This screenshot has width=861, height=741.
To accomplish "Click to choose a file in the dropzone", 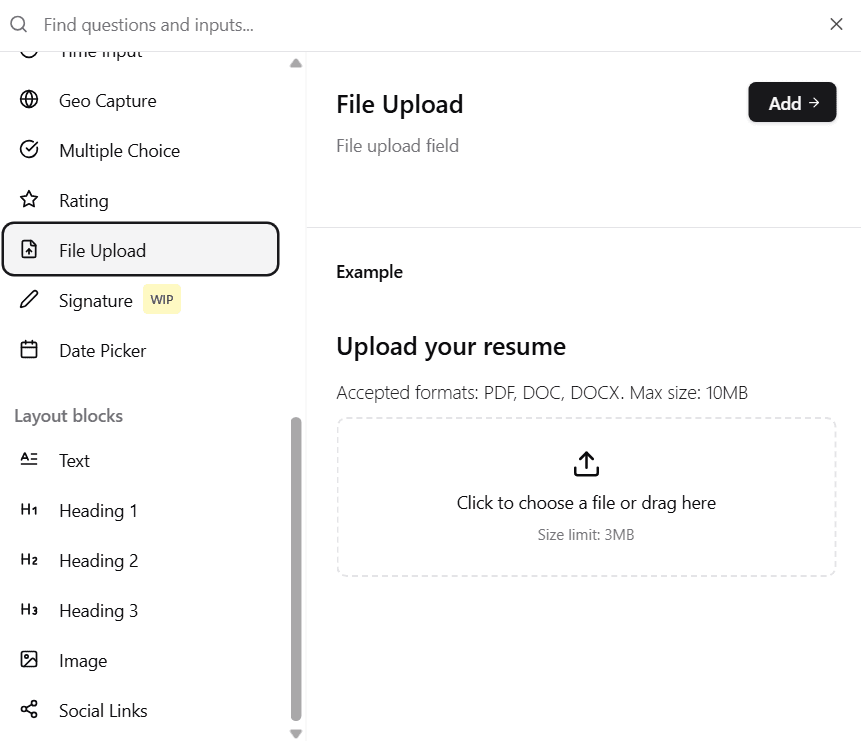I will [x=585, y=502].
